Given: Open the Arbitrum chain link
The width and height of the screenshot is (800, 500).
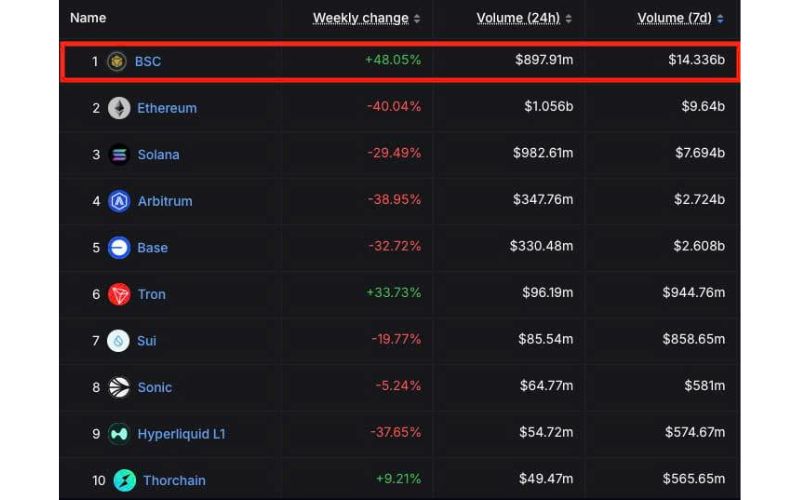Looking at the screenshot, I should 165,201.
